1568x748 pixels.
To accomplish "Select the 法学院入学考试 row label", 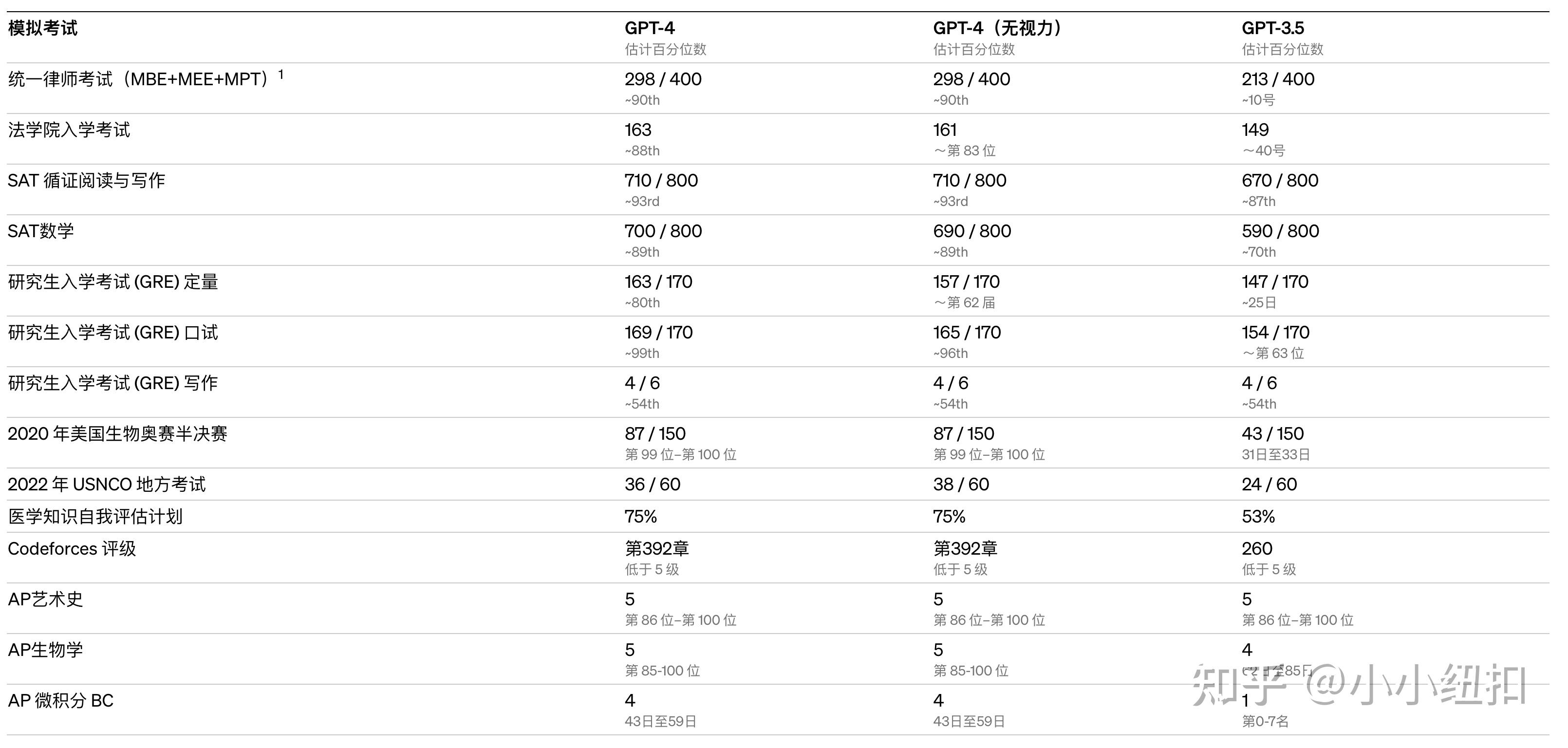I will [x=69, y=130].
